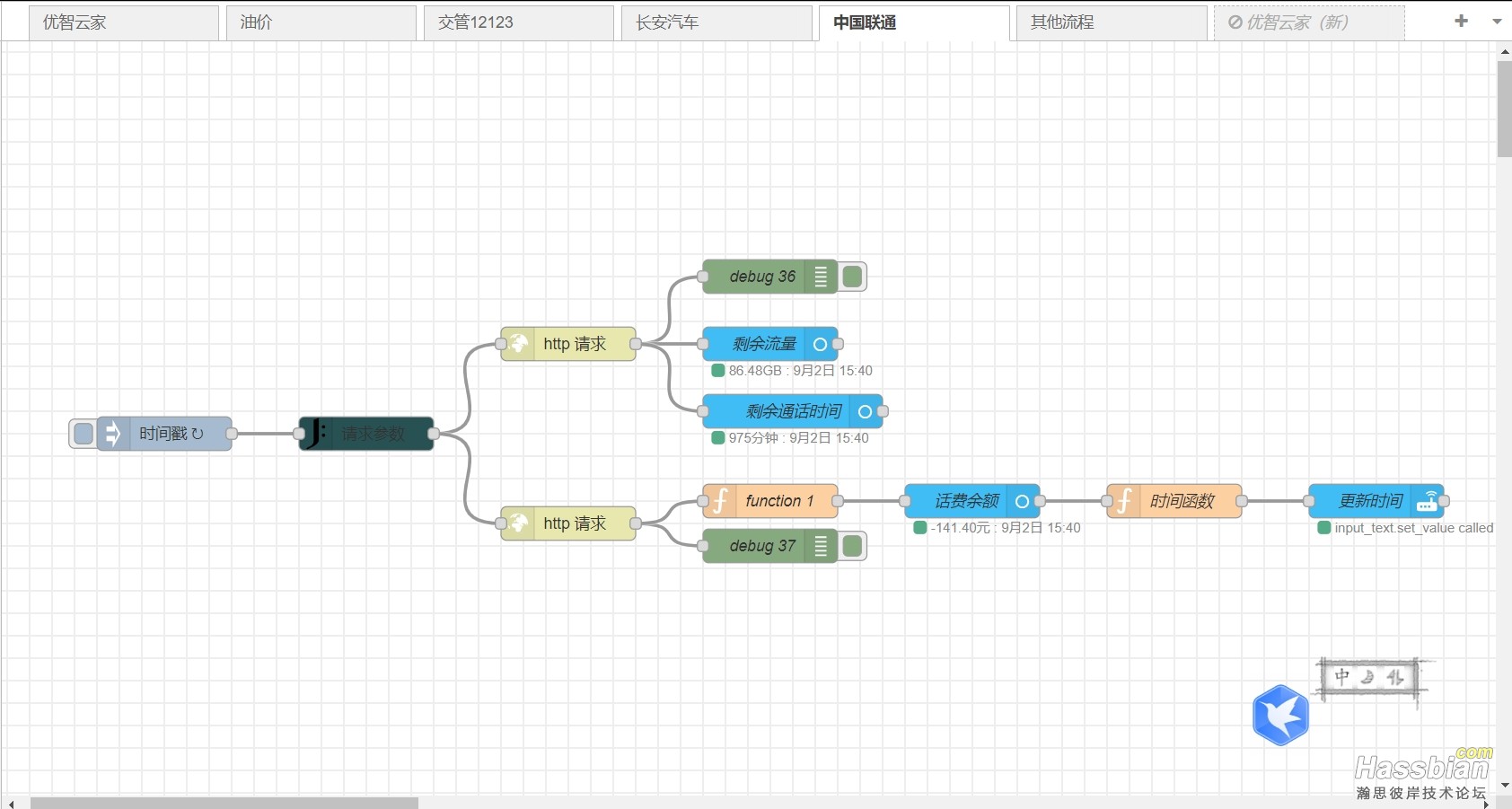1512x809 pixels.
Task: Click the 话费余额 node circle icon
Action: click(x=1022, y=501)
